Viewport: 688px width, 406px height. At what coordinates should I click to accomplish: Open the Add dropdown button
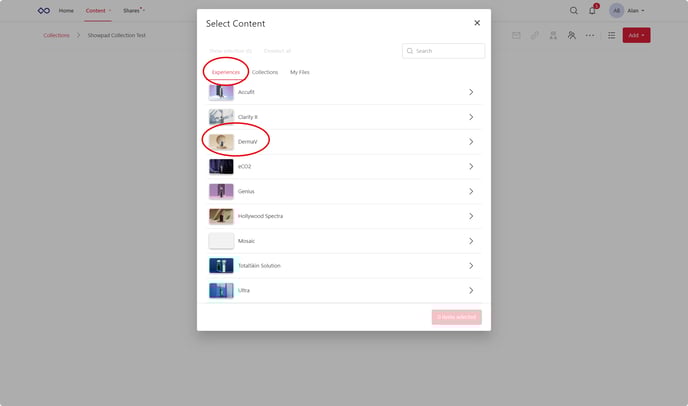(x=636, y=35)
